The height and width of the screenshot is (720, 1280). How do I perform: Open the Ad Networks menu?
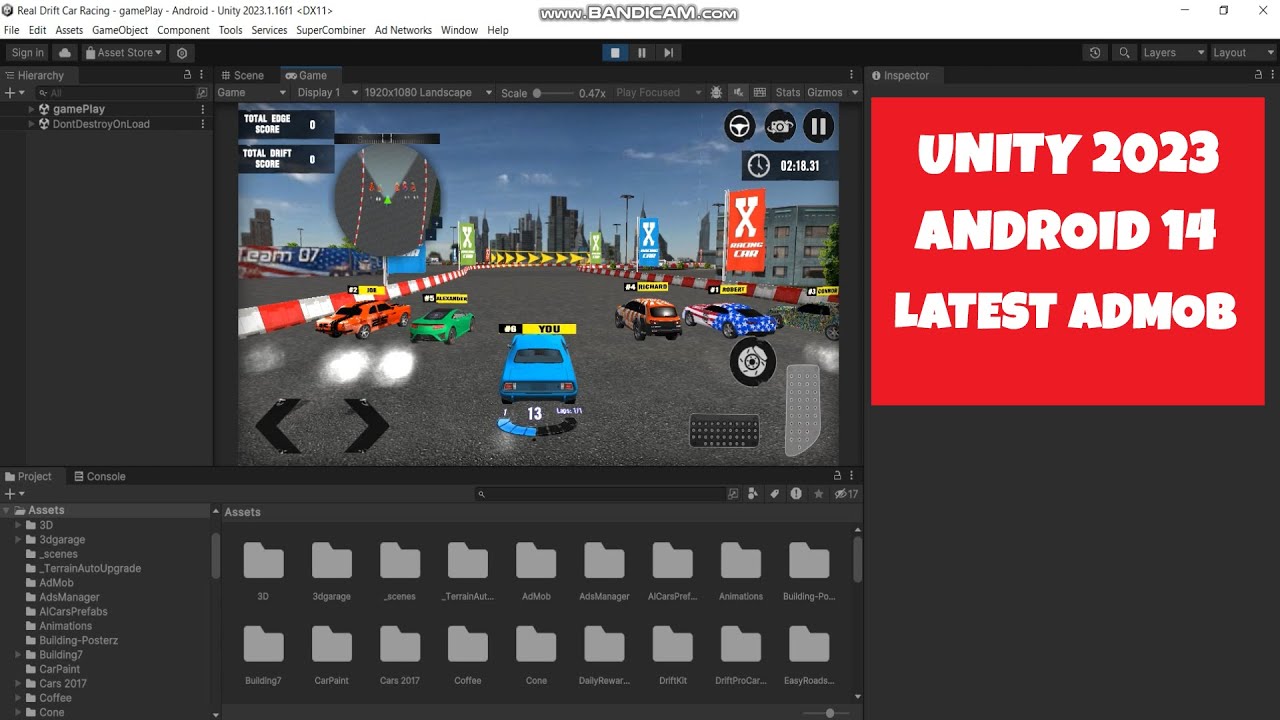[x=403, y=30]
